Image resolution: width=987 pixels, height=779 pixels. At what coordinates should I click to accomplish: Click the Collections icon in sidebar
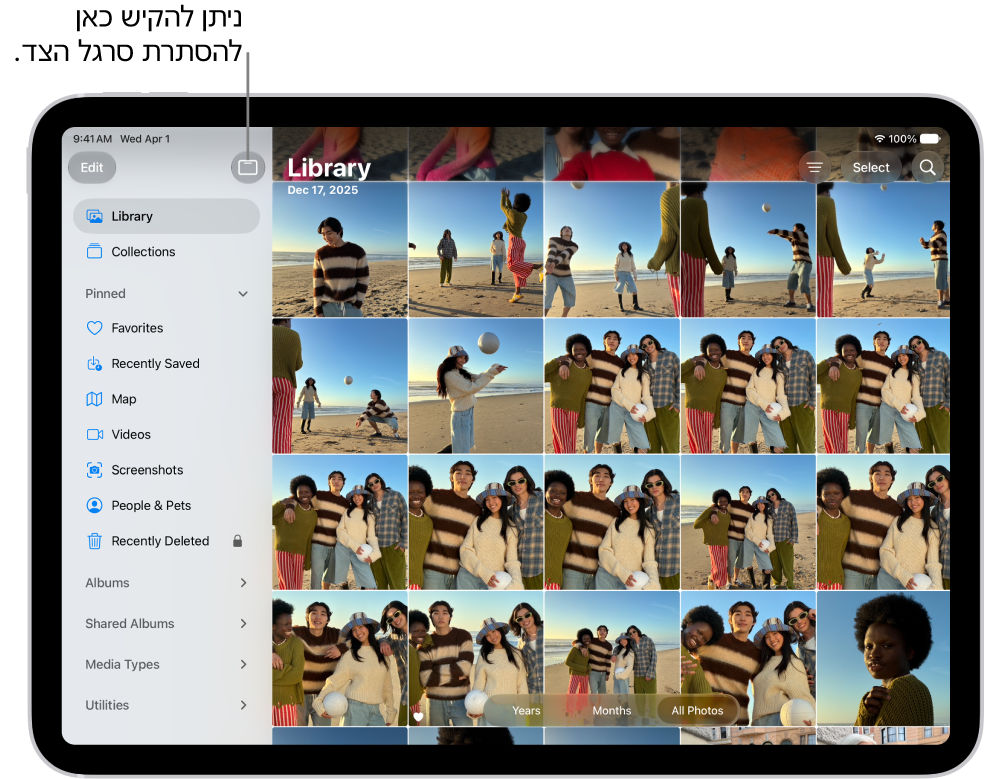pos(94,252)
